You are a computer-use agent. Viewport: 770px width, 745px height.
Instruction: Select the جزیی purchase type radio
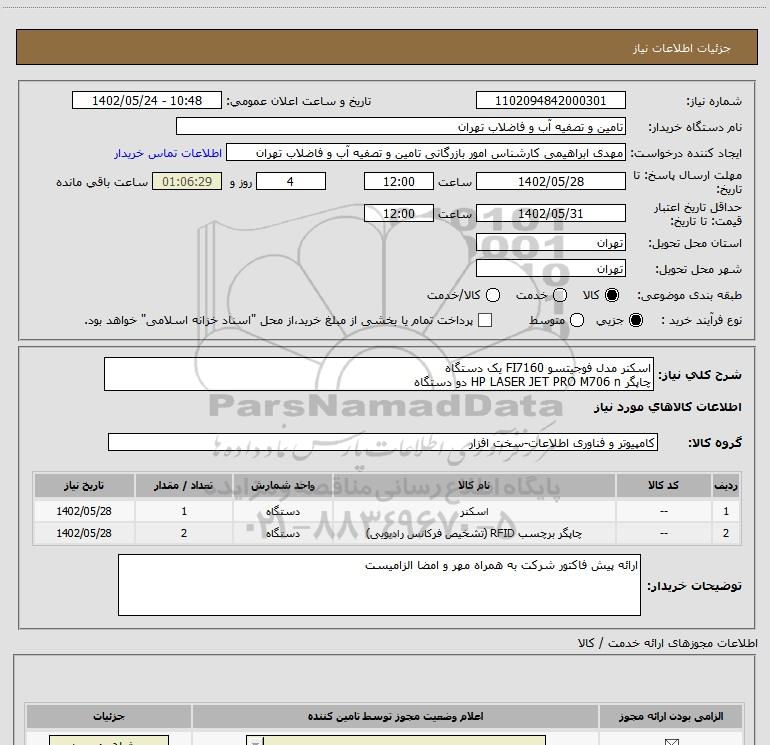point(636,320)
